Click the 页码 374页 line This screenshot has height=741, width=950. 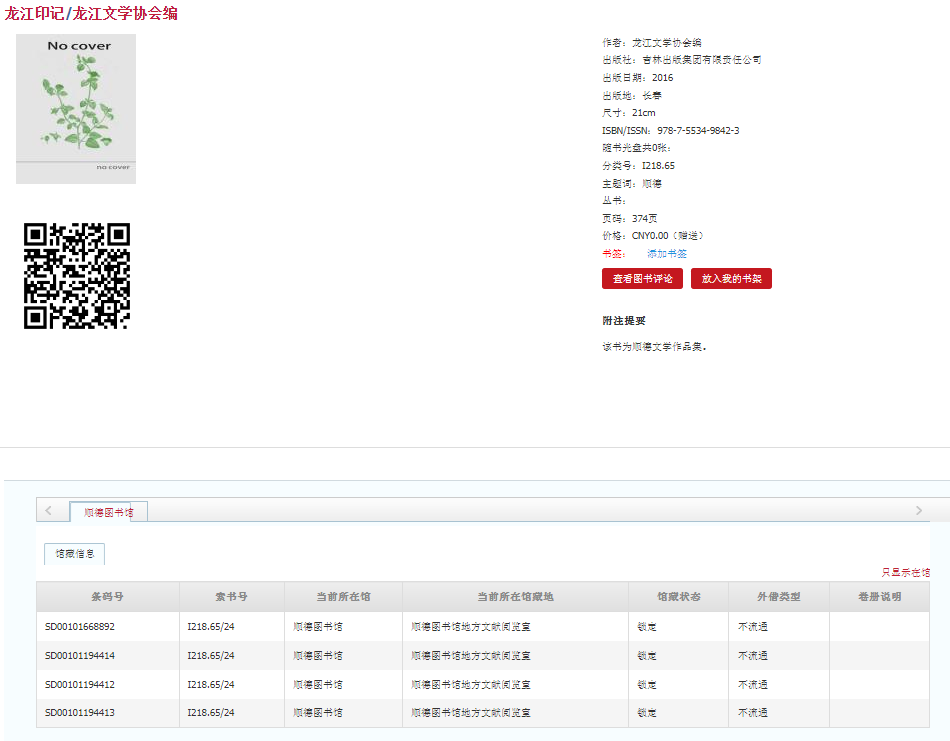(x=629, y=218)
